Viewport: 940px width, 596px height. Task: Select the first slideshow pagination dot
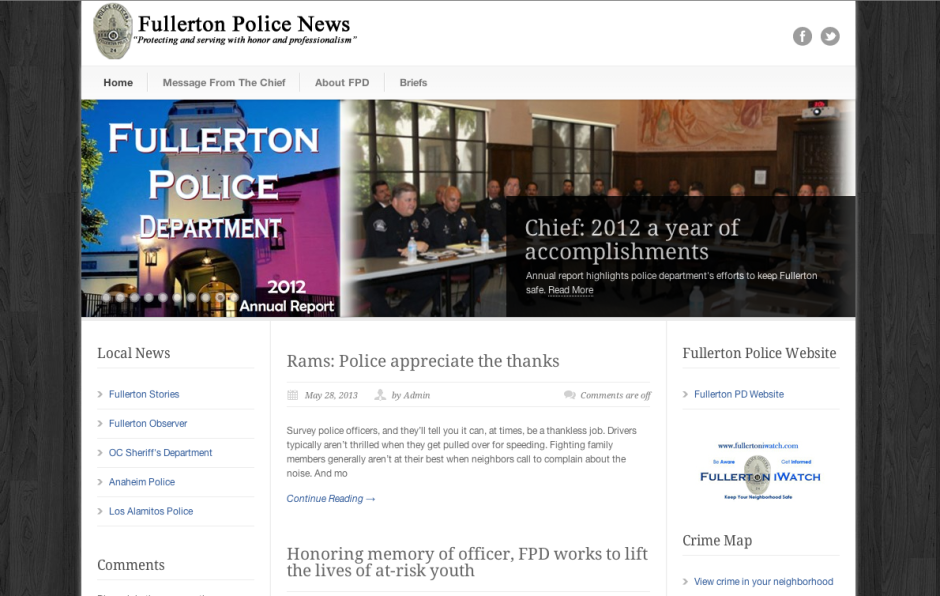(106, 297)
